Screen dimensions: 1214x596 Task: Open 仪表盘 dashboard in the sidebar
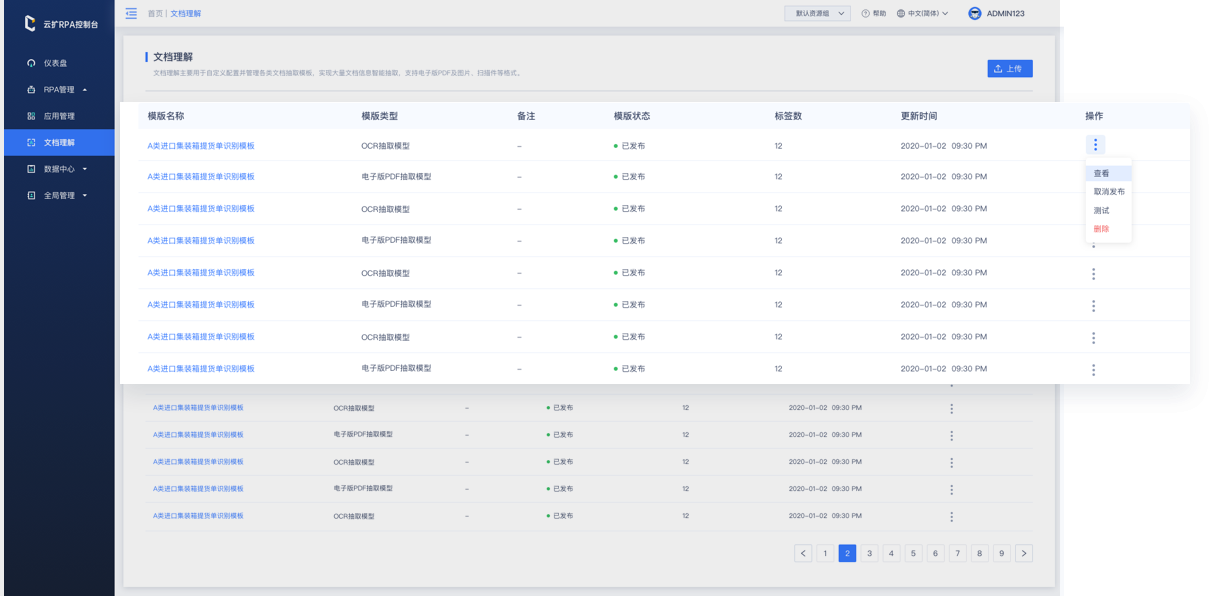(x=55, y=63)
